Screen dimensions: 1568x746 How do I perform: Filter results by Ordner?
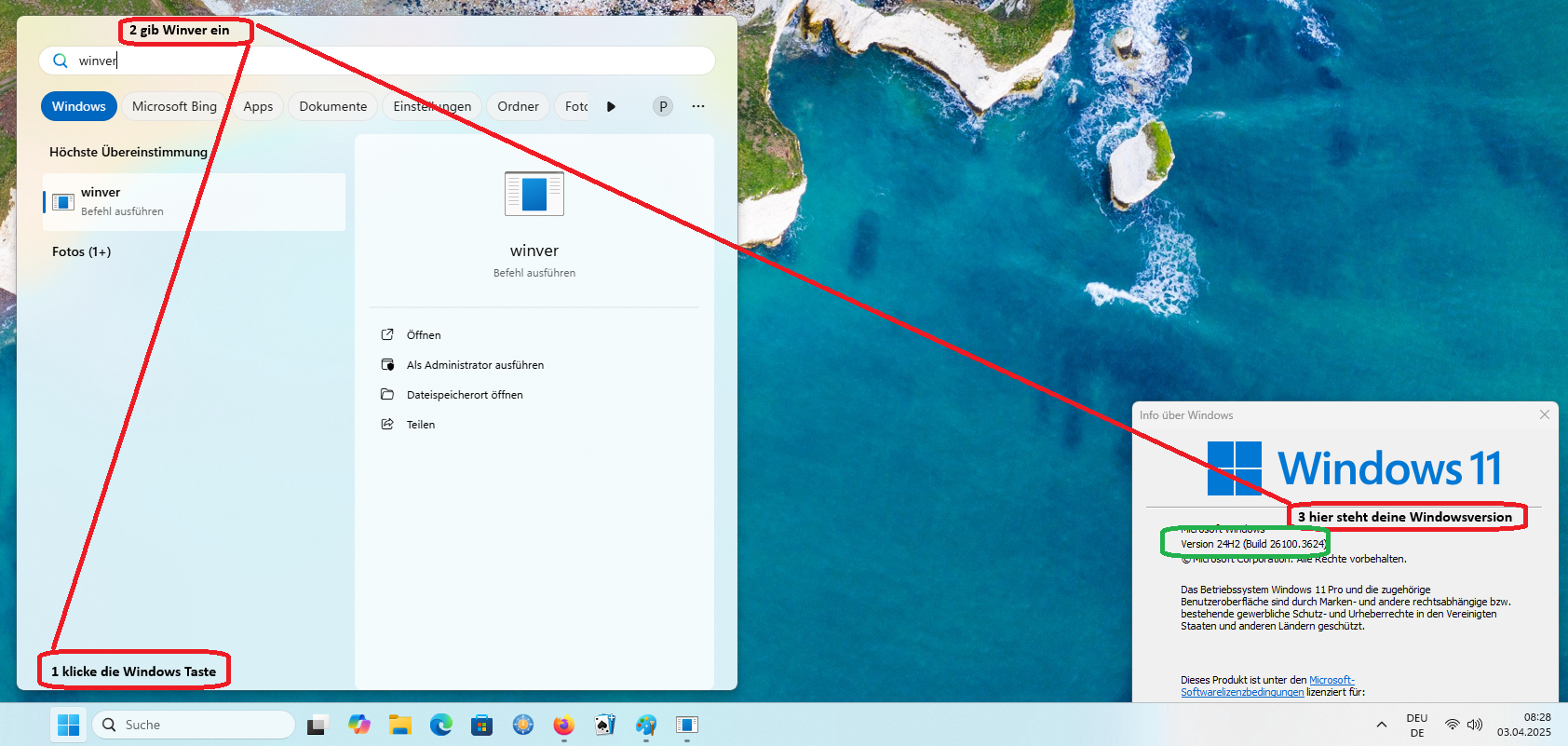click(x=518, y=106)
